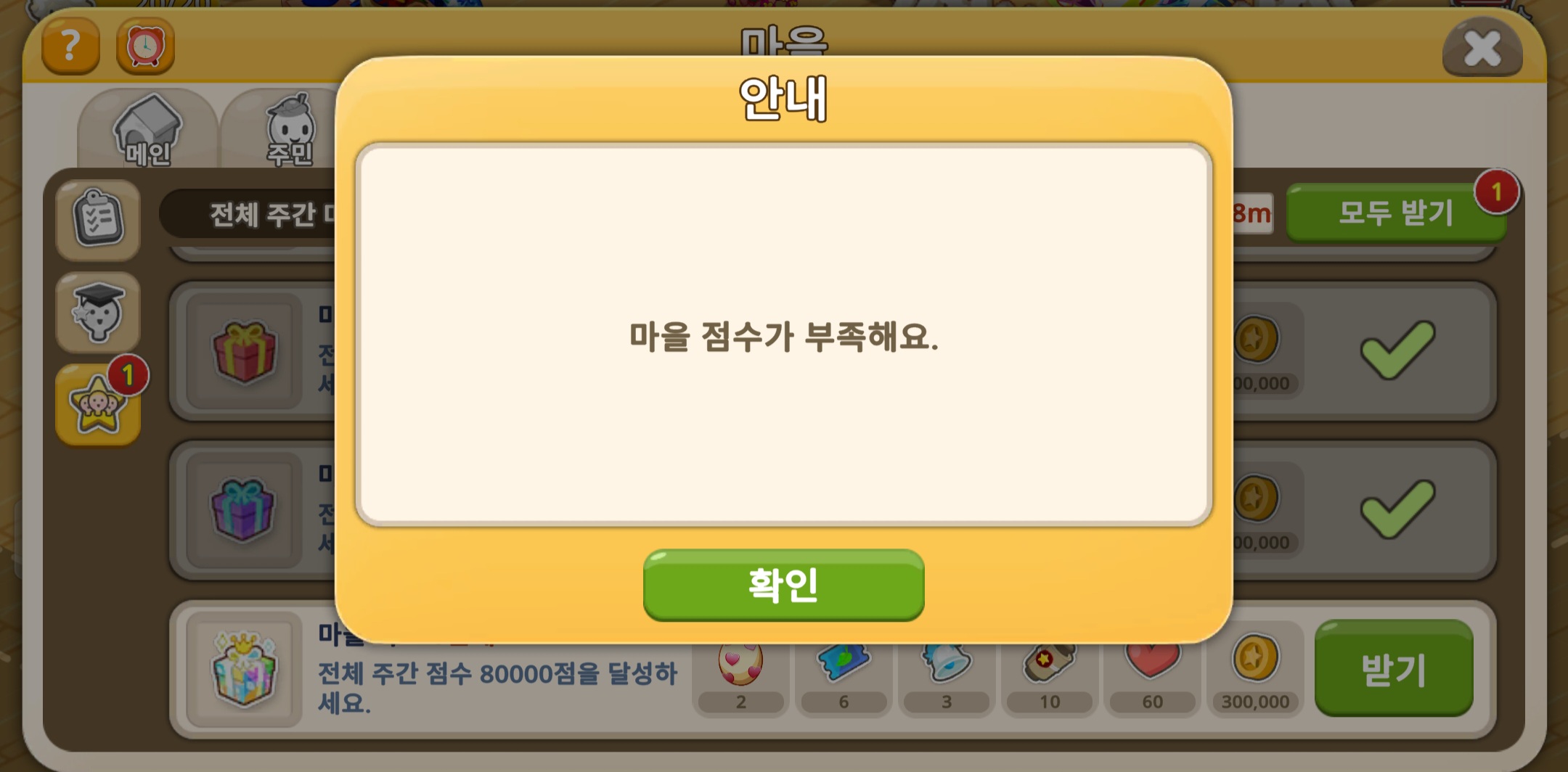Confirm the dialog with the 확인 button
The width and height of the screenshot is (1568, 772).
[783, 585]
